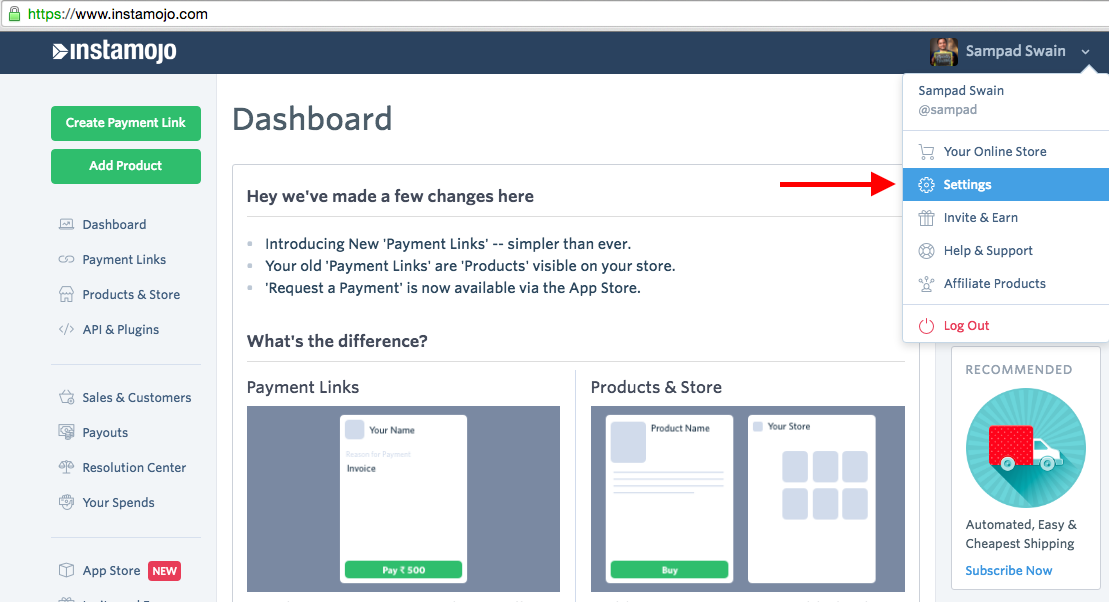
Task: Click the API & Plugins code icon
Action: point(66,330)
